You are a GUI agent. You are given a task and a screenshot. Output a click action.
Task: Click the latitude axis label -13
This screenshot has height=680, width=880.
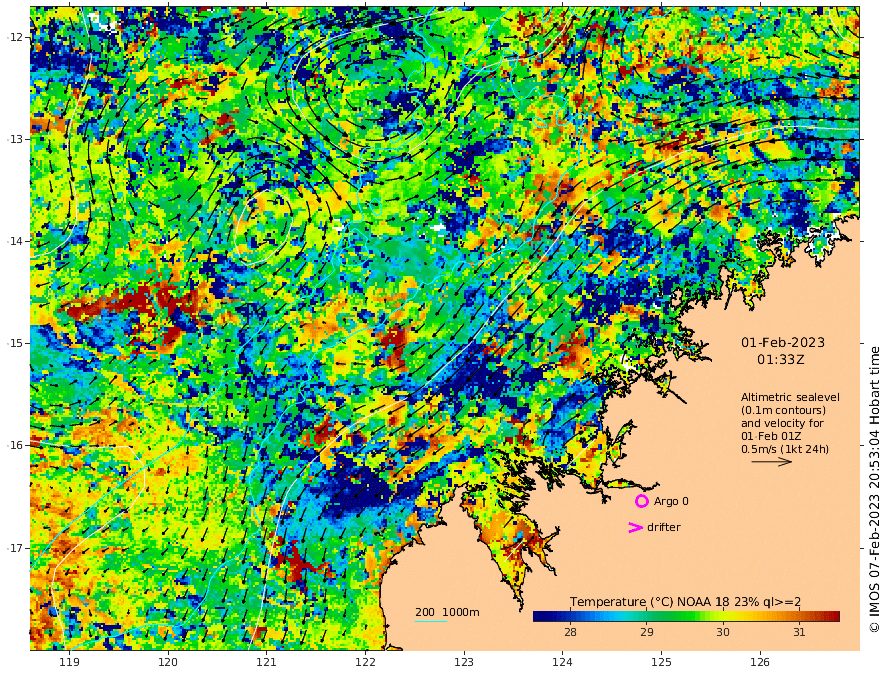coord(15,139)
